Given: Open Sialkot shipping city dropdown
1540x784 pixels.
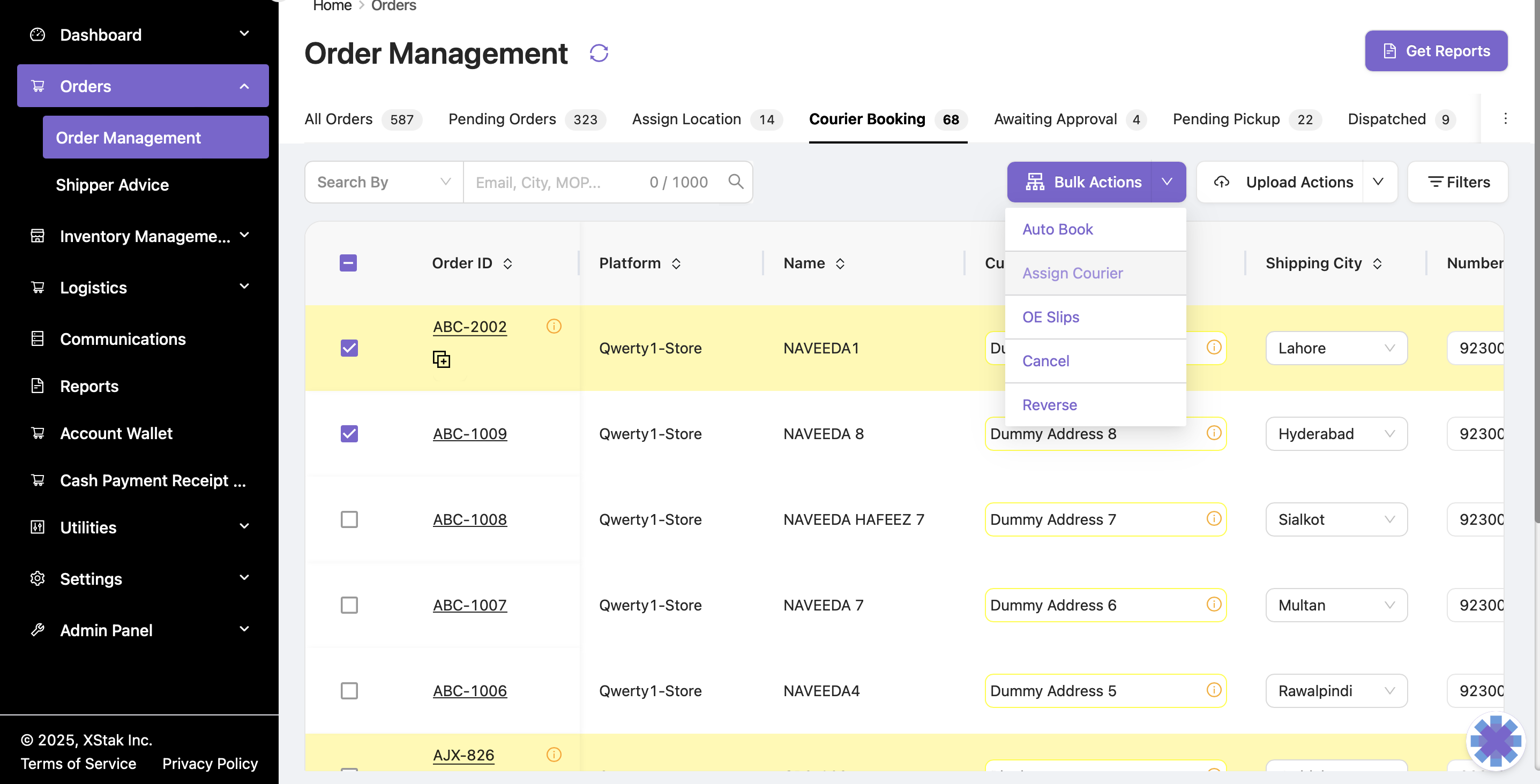Looking at the screenshot, I should click(x=1336, y=519).
